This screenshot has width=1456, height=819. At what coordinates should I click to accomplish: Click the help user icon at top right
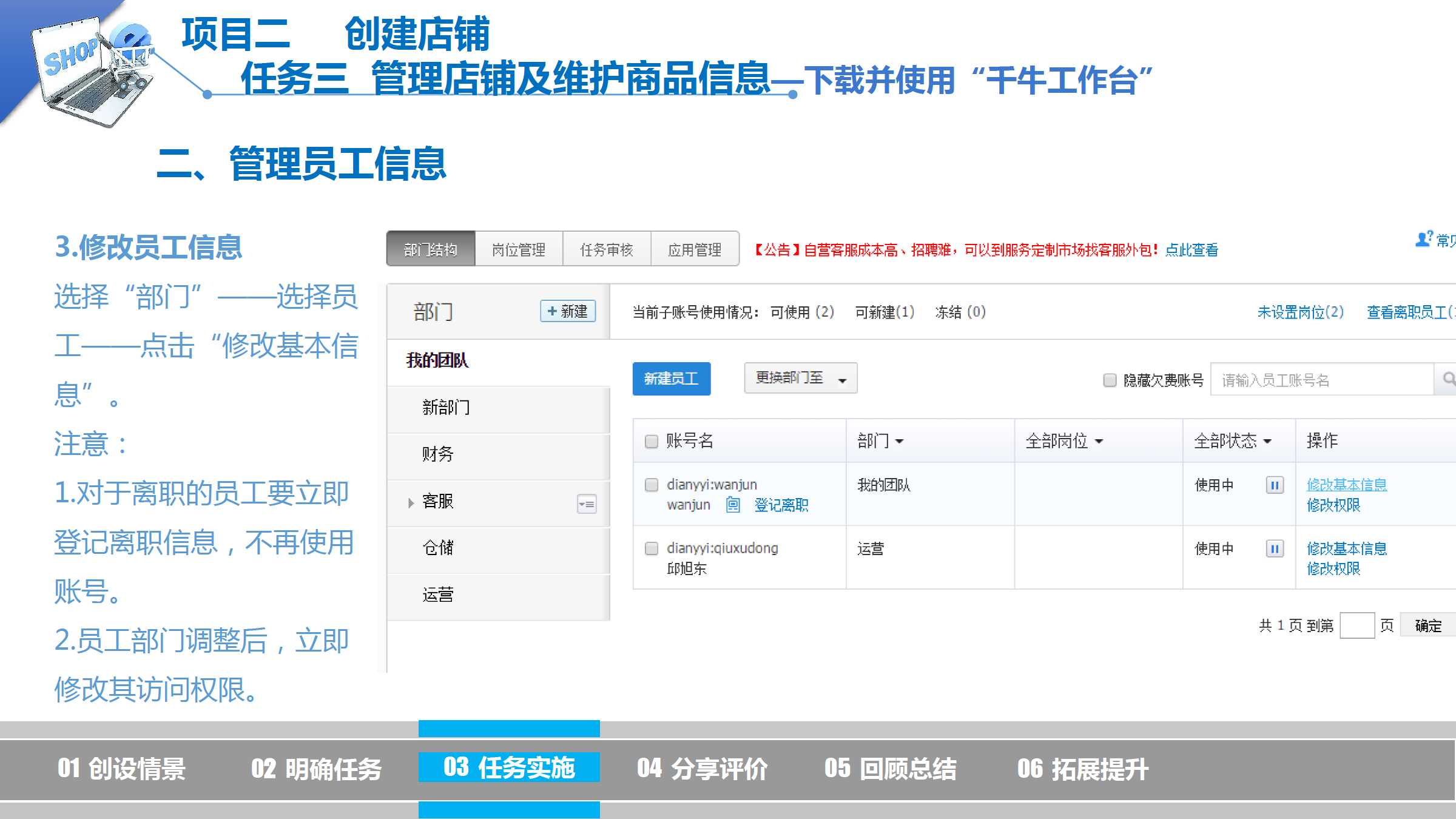click(1423, 240)
